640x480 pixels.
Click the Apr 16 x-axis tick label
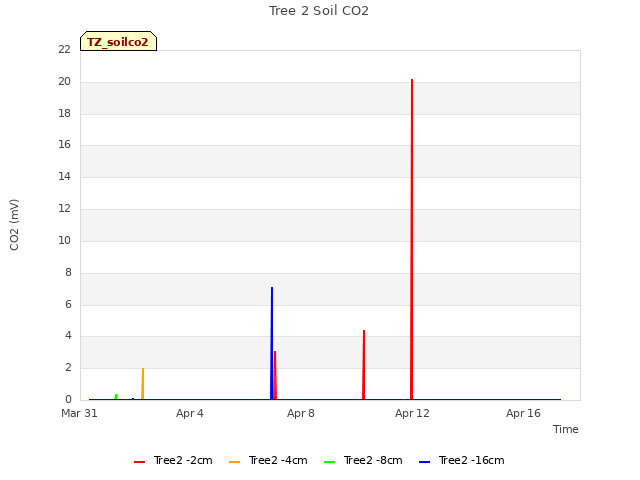coord(523,413)
